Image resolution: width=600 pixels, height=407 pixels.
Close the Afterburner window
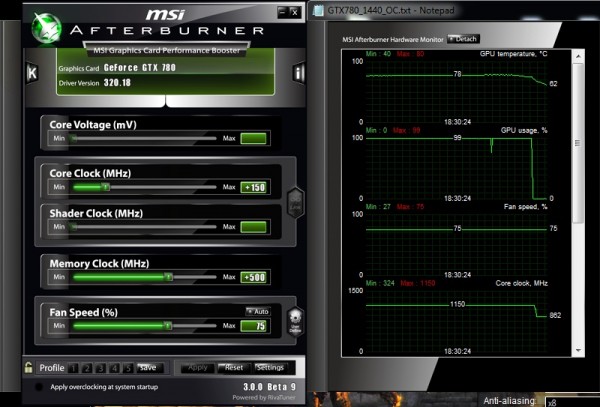[x=295, y=12]
